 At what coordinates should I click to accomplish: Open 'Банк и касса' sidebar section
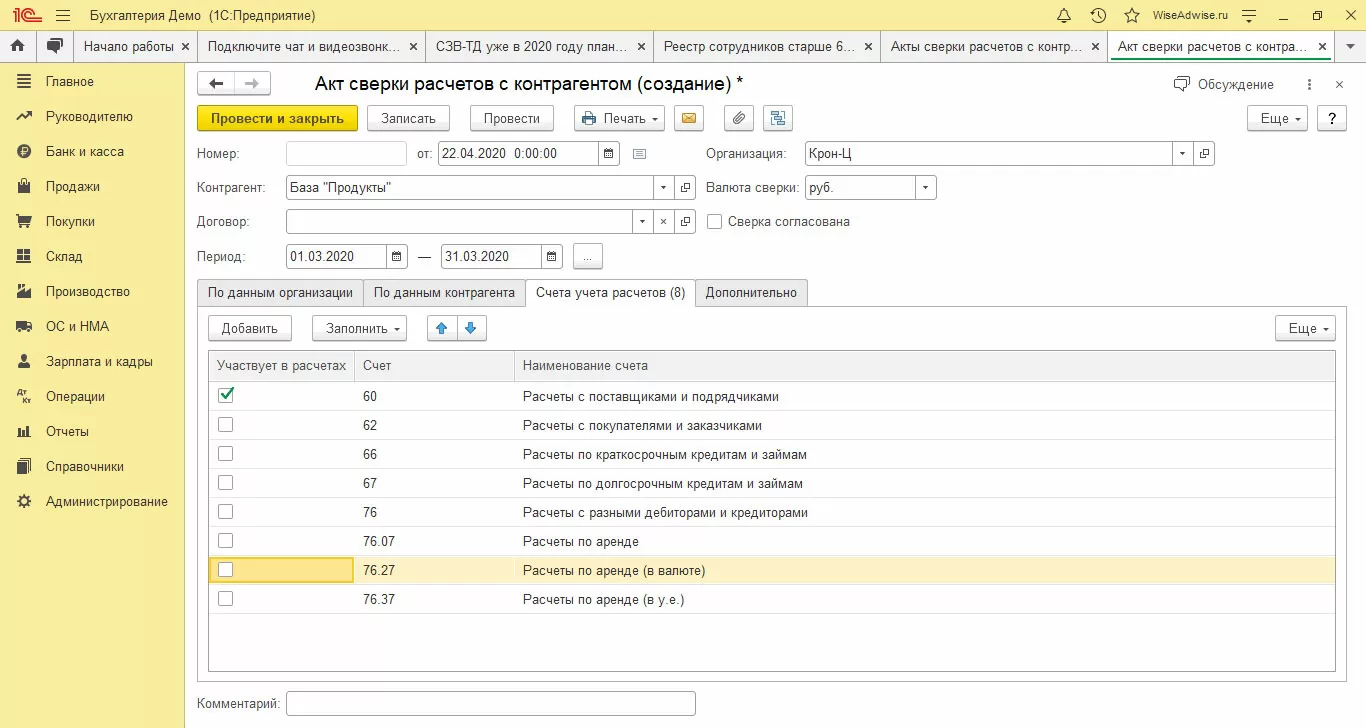pyautogui.click(x=85, y=152)
